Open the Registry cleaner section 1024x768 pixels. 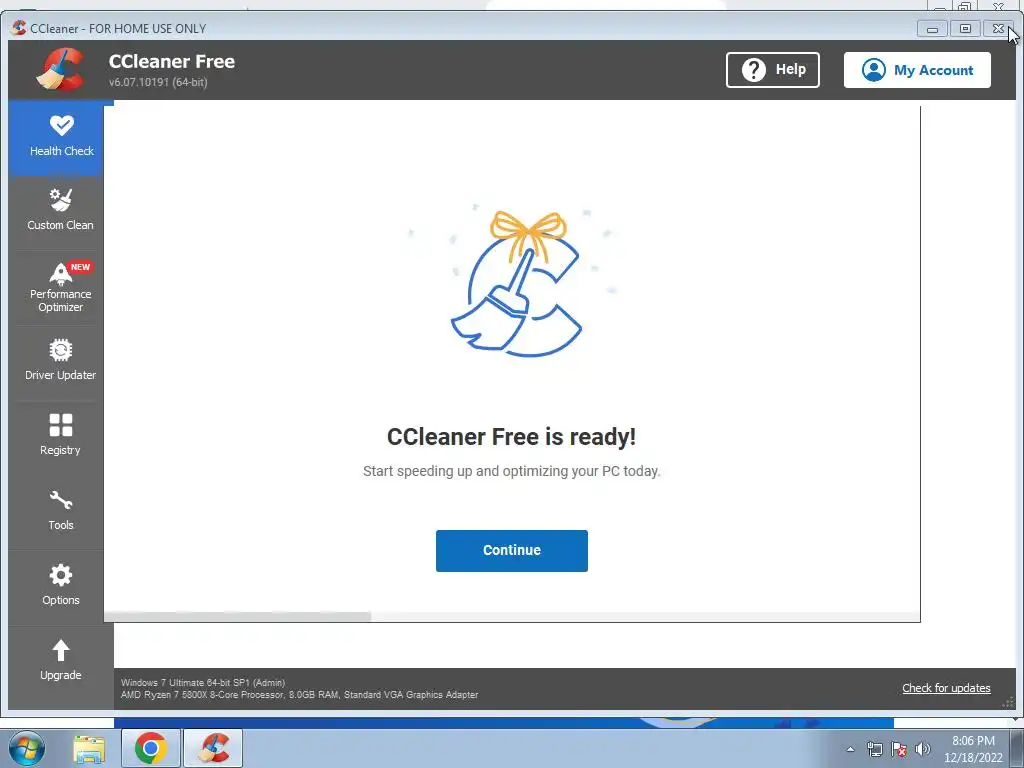pos(60,434)
